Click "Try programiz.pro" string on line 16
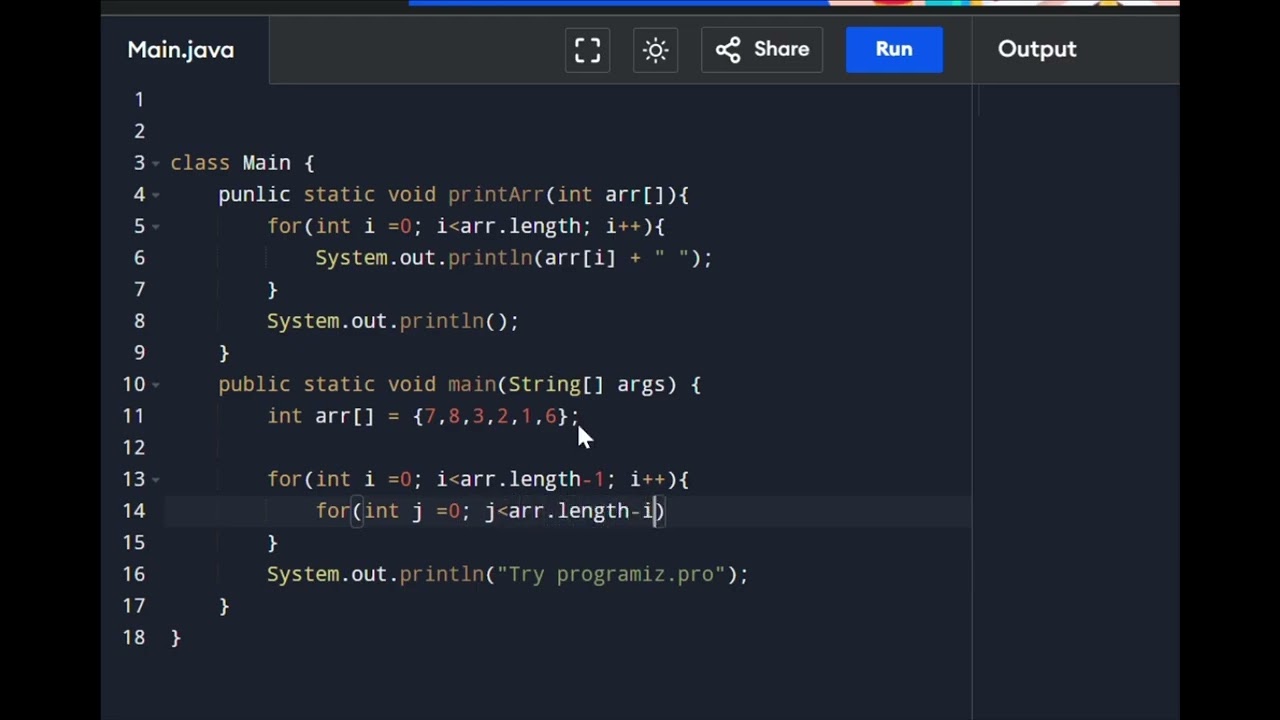Viewport: 1280px width, 720px height. click(x=611, y=574)
